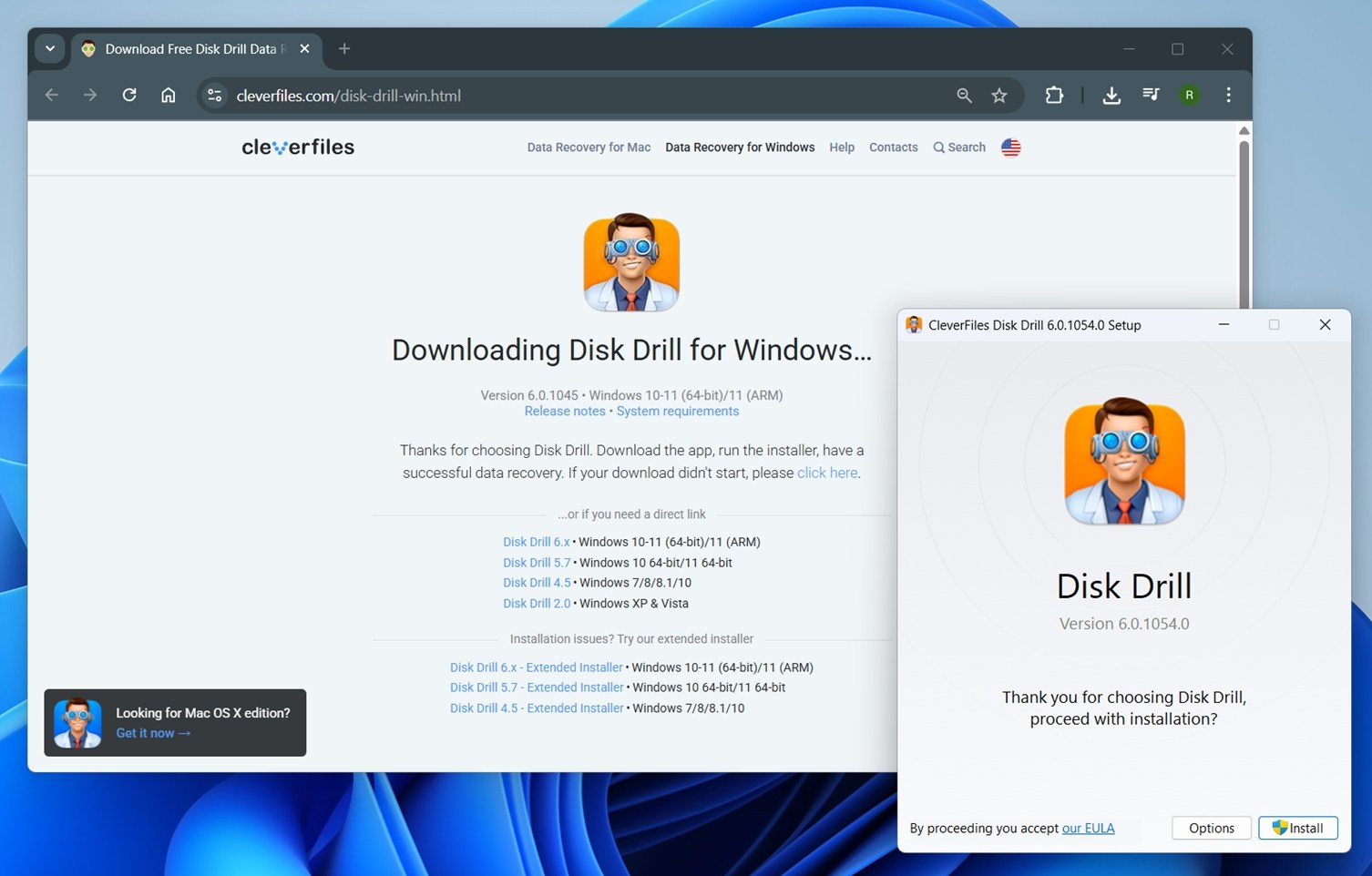Open the green R profile avatar
Viewport: 1372px width, 876px height.
point(1189,96)
